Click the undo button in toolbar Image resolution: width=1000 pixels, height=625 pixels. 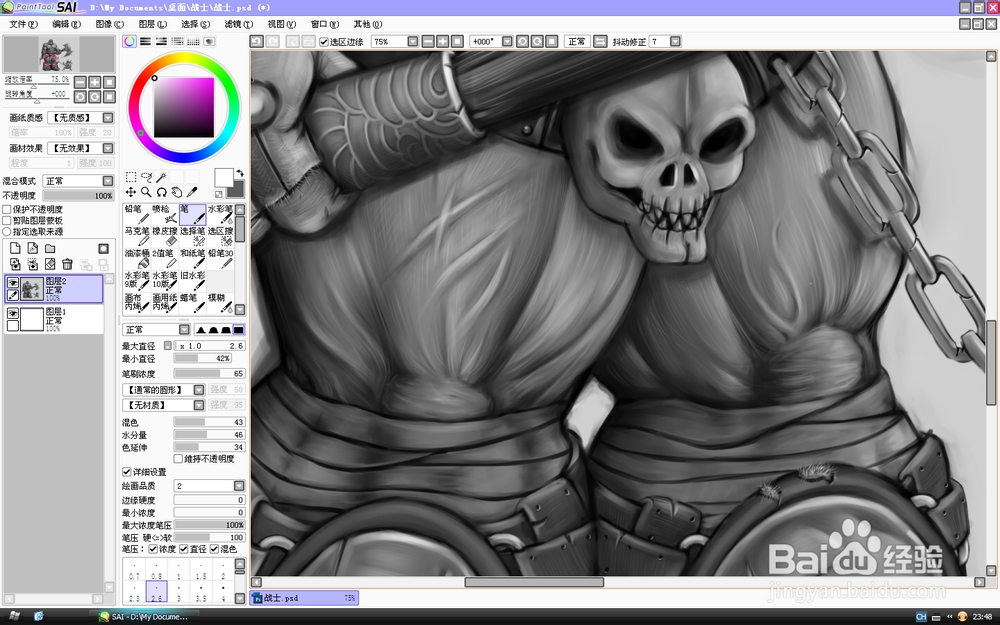256,41
